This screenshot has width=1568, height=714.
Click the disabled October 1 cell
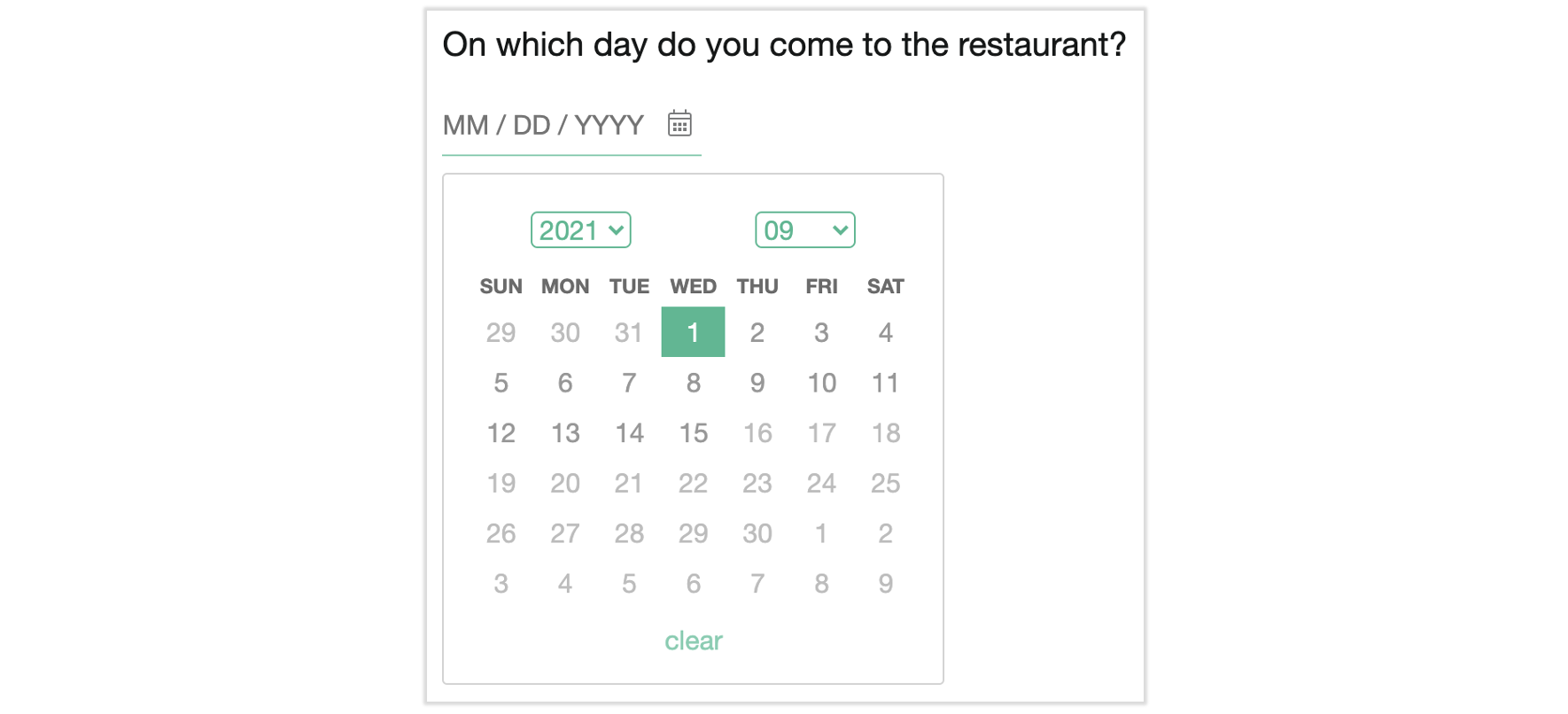click(x=821, y=533)
